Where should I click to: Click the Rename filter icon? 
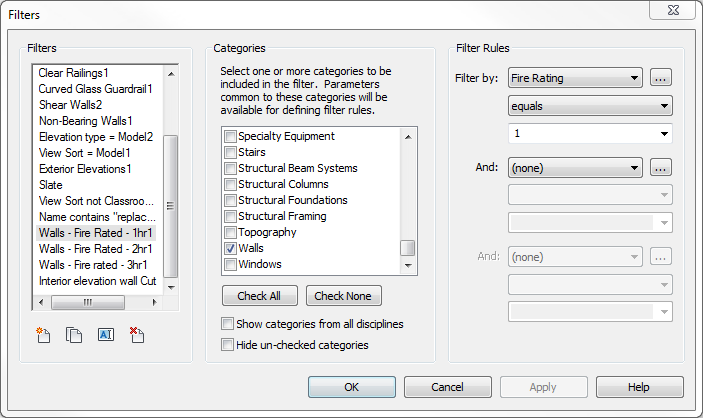105,335
